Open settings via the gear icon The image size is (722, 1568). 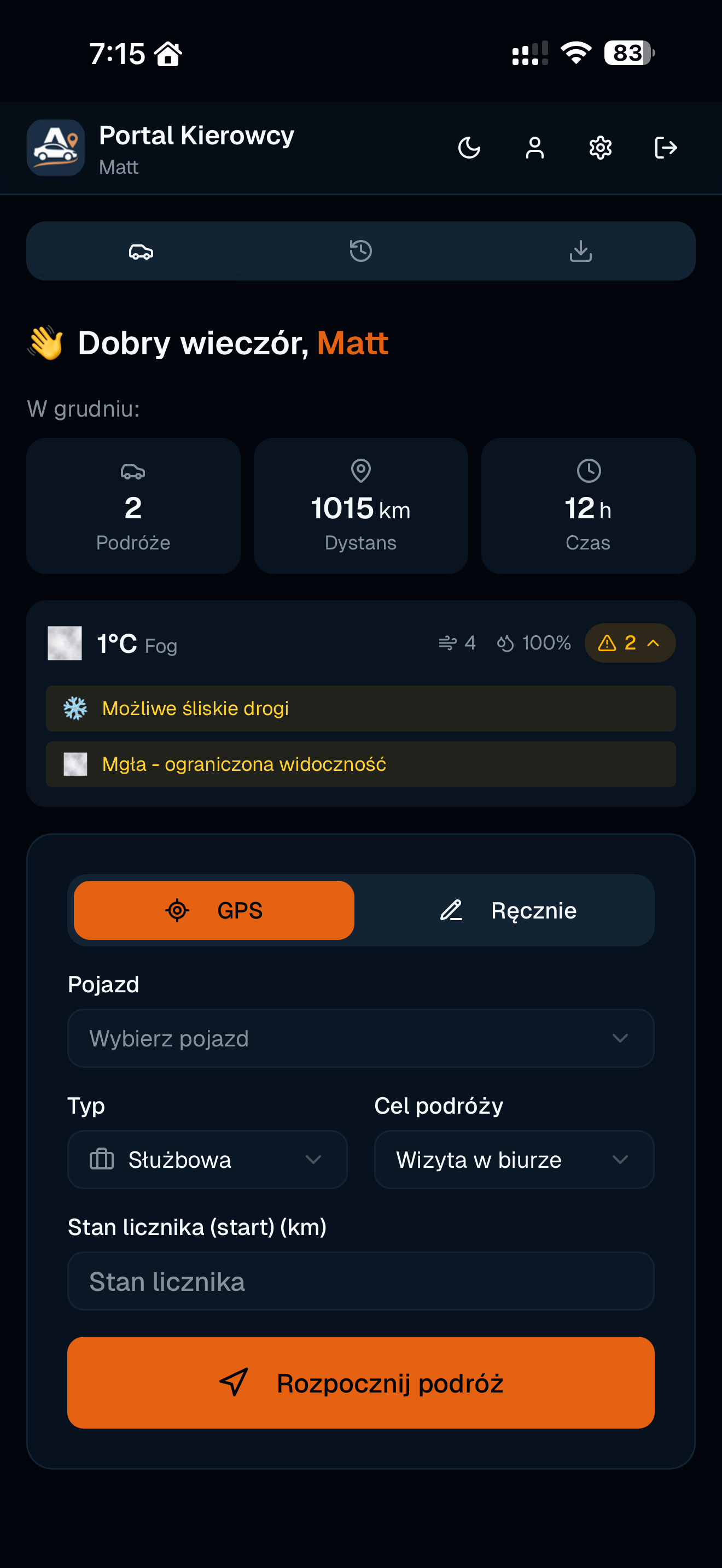click(x=600, y=148)
